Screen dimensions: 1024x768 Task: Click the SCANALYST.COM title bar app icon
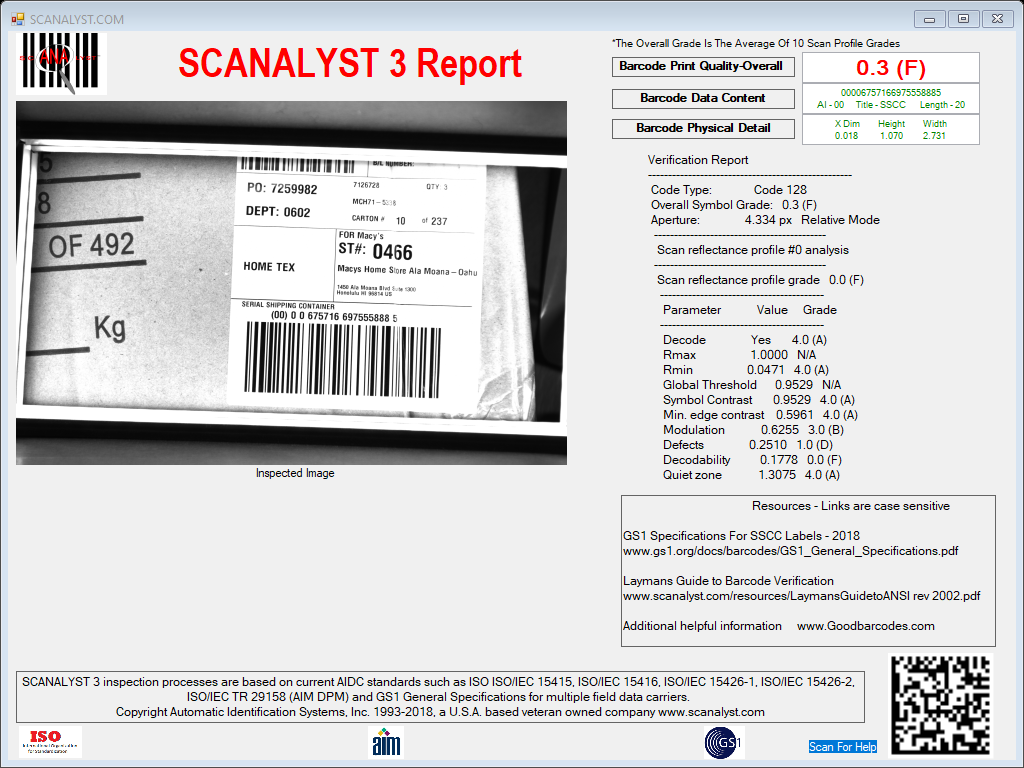pyautogui.click(x=18, y=19)
